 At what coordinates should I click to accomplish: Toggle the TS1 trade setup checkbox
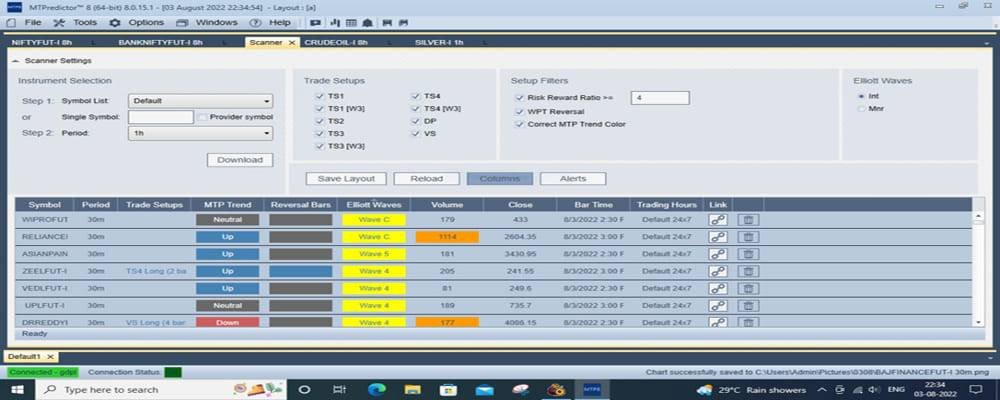coord(320,96)
